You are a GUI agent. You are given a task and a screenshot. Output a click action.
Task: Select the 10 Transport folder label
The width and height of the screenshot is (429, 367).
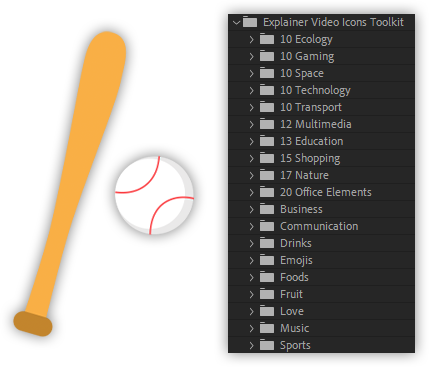coord(311,107)
